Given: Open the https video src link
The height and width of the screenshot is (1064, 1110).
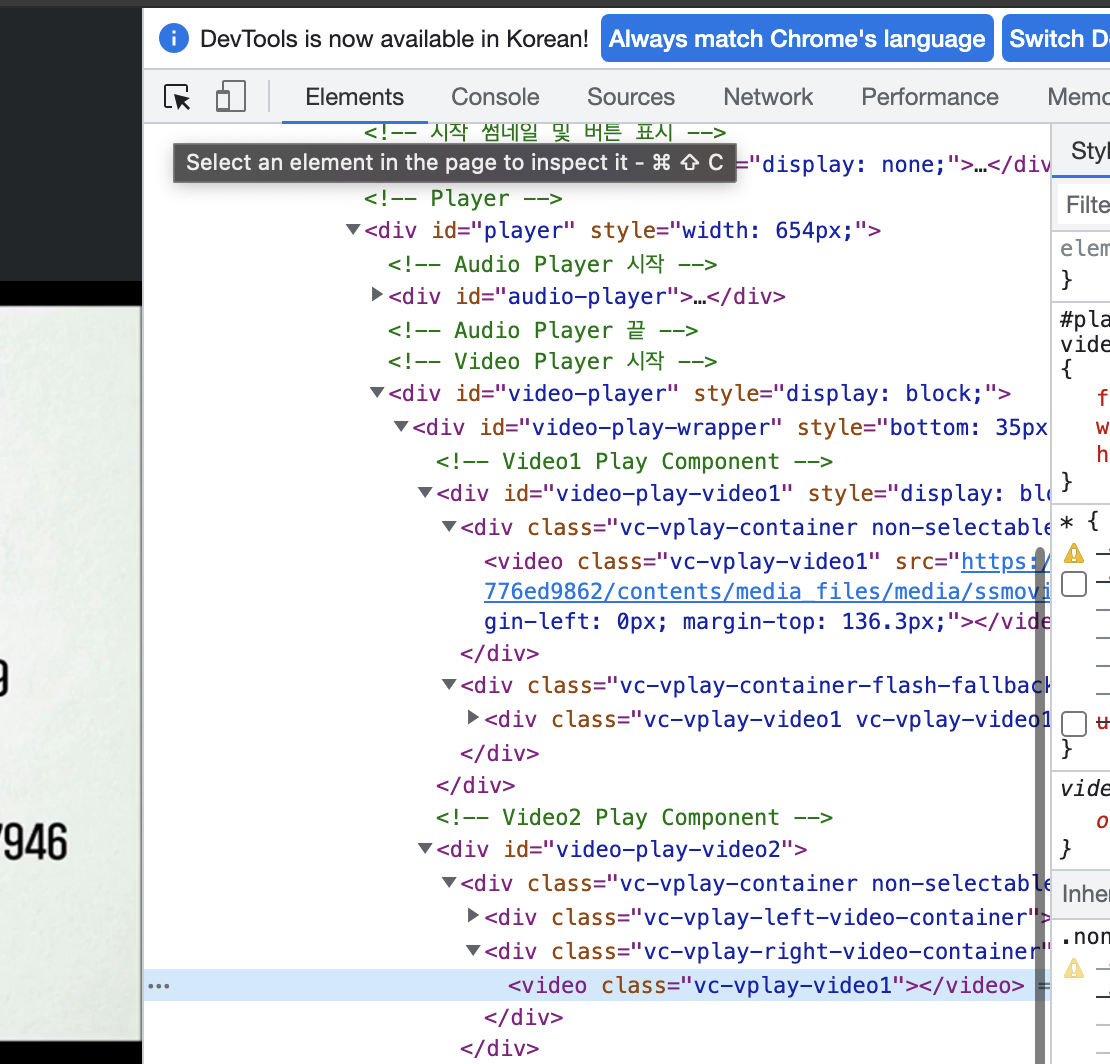Looking at the screenshot, I should 1005,561.
